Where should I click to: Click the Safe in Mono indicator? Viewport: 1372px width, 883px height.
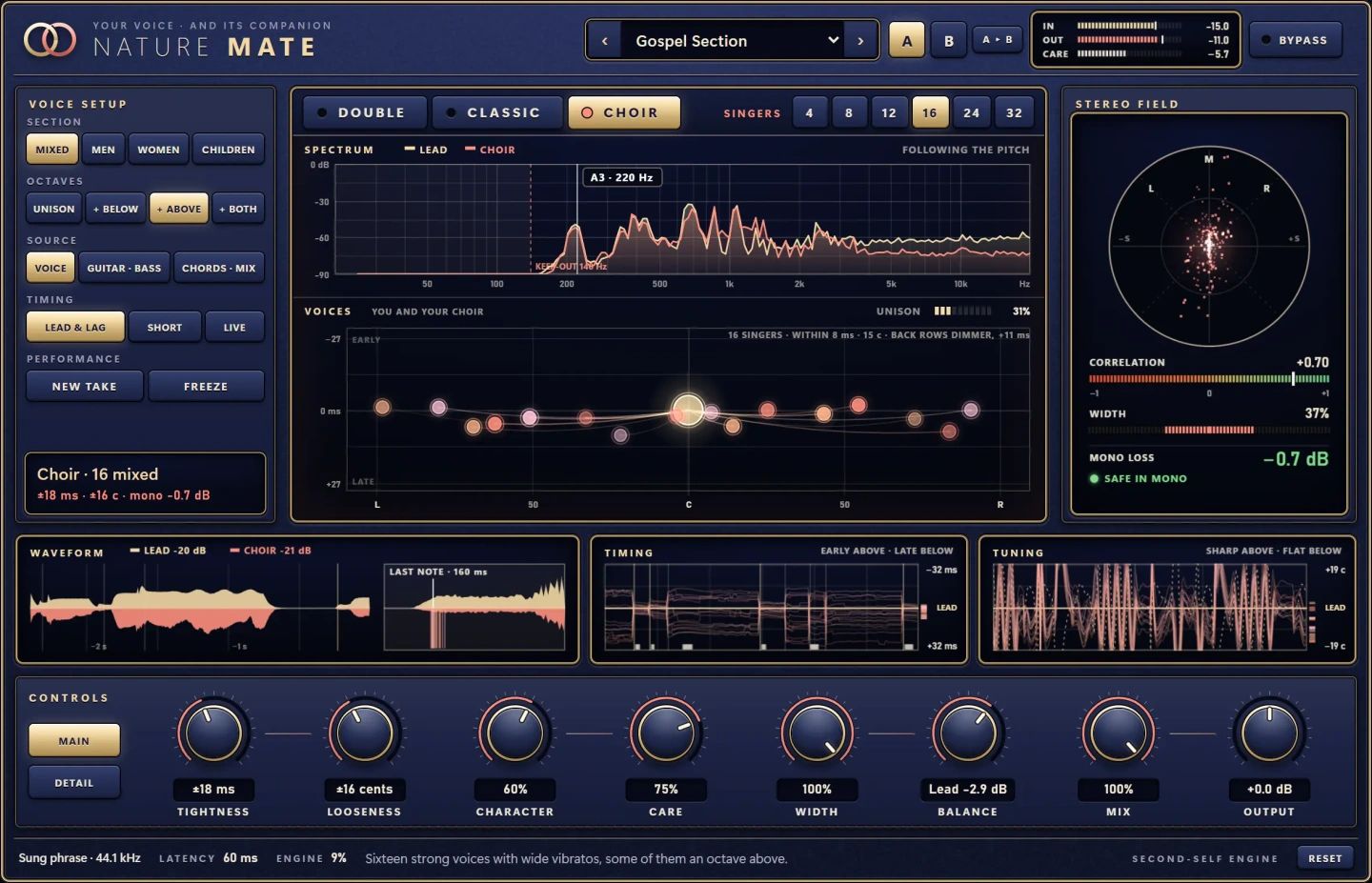click(x=1139, y=478)
